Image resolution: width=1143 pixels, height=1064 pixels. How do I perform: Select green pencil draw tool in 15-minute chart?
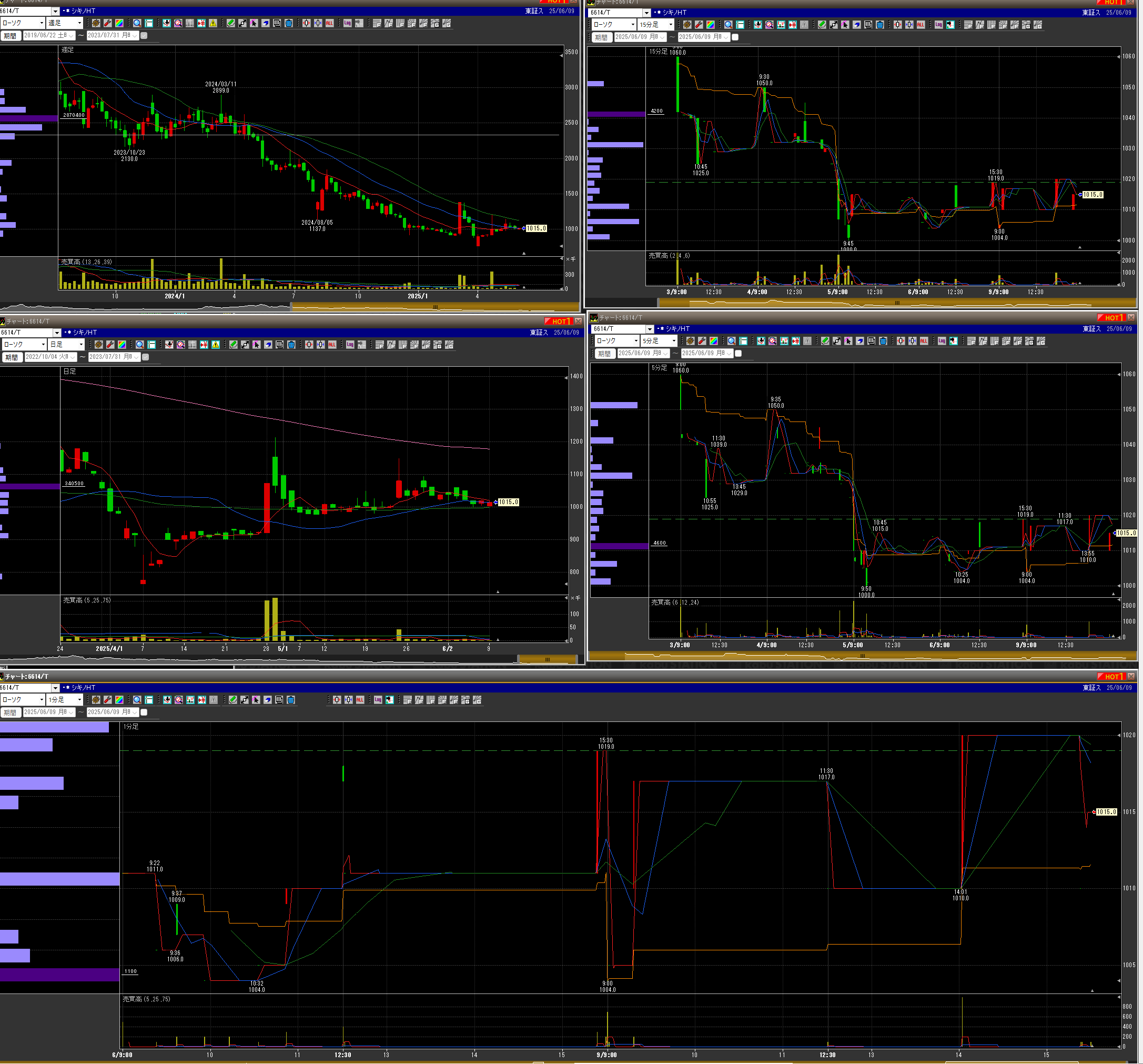click(x=822, y=25)
